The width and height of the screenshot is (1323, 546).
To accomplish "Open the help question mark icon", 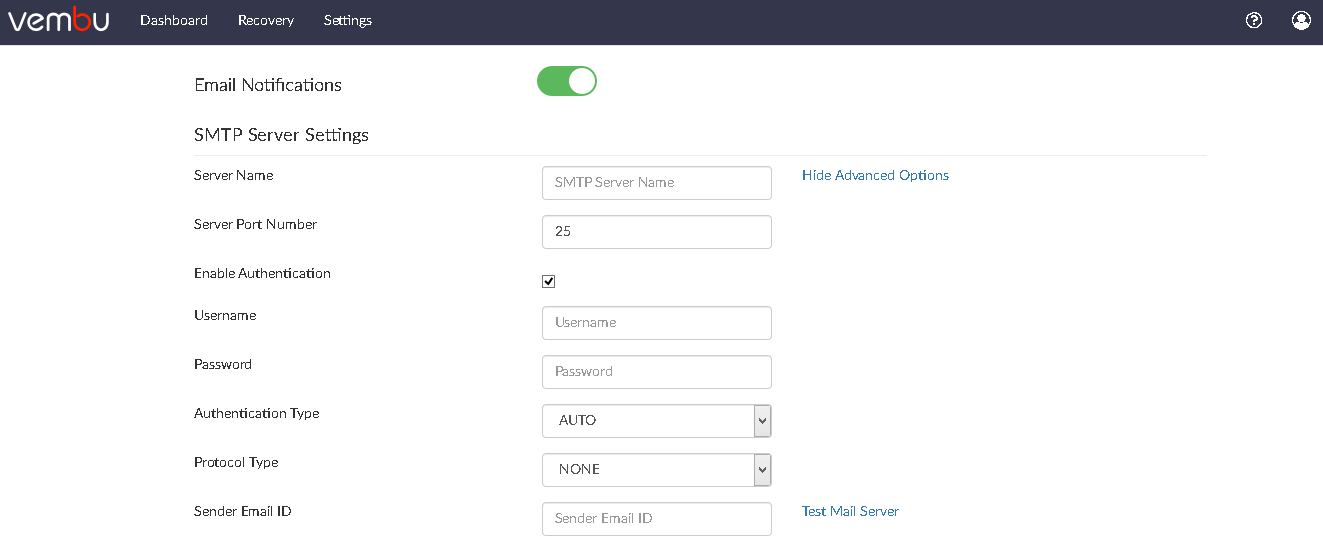I will tap(1254, 20).
